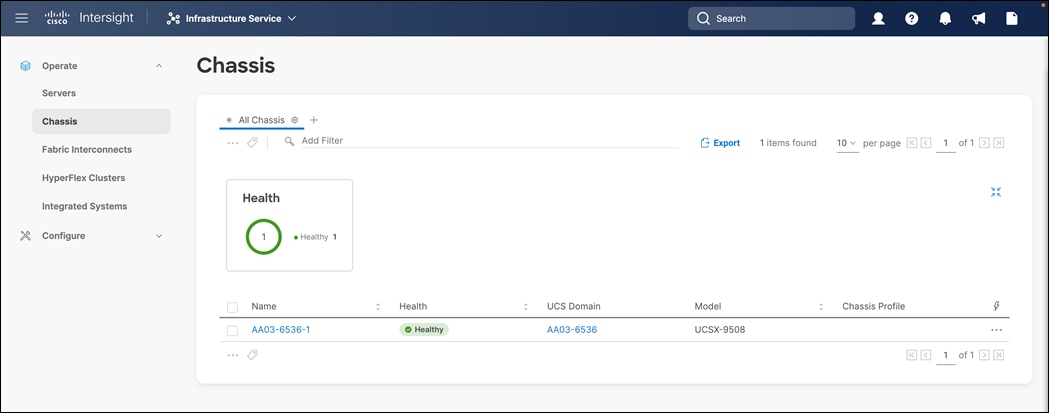Click the Chassis Profile column header
Viewport: 1049px width, 413px height.
pos(873,306)
